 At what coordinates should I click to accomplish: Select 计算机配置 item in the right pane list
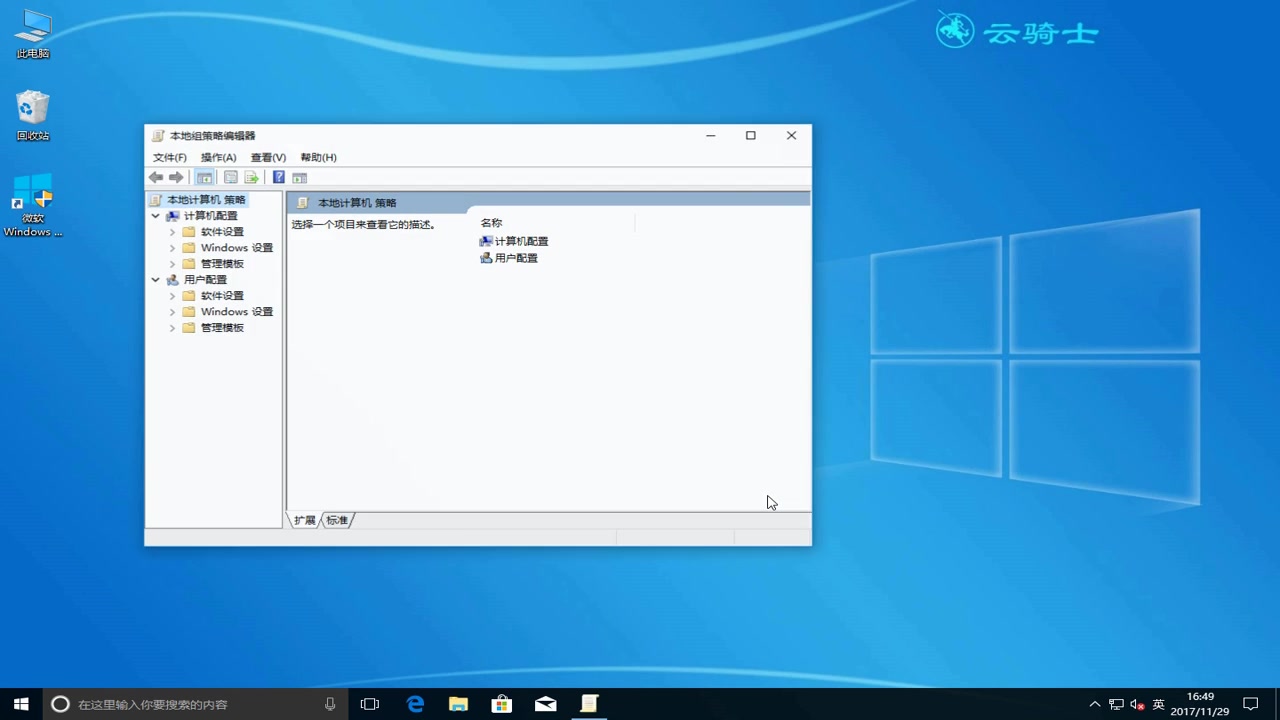point(514,241)
